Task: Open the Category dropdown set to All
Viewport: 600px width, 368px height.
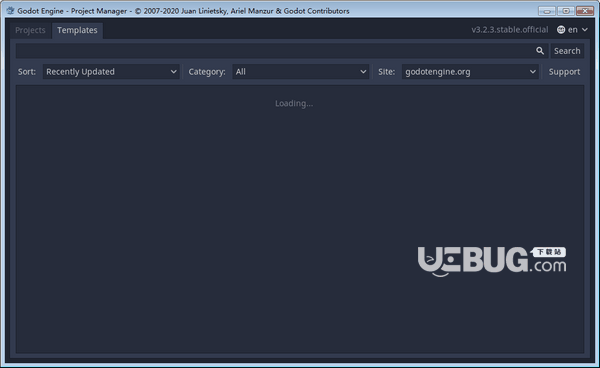Action: [300, 72]
